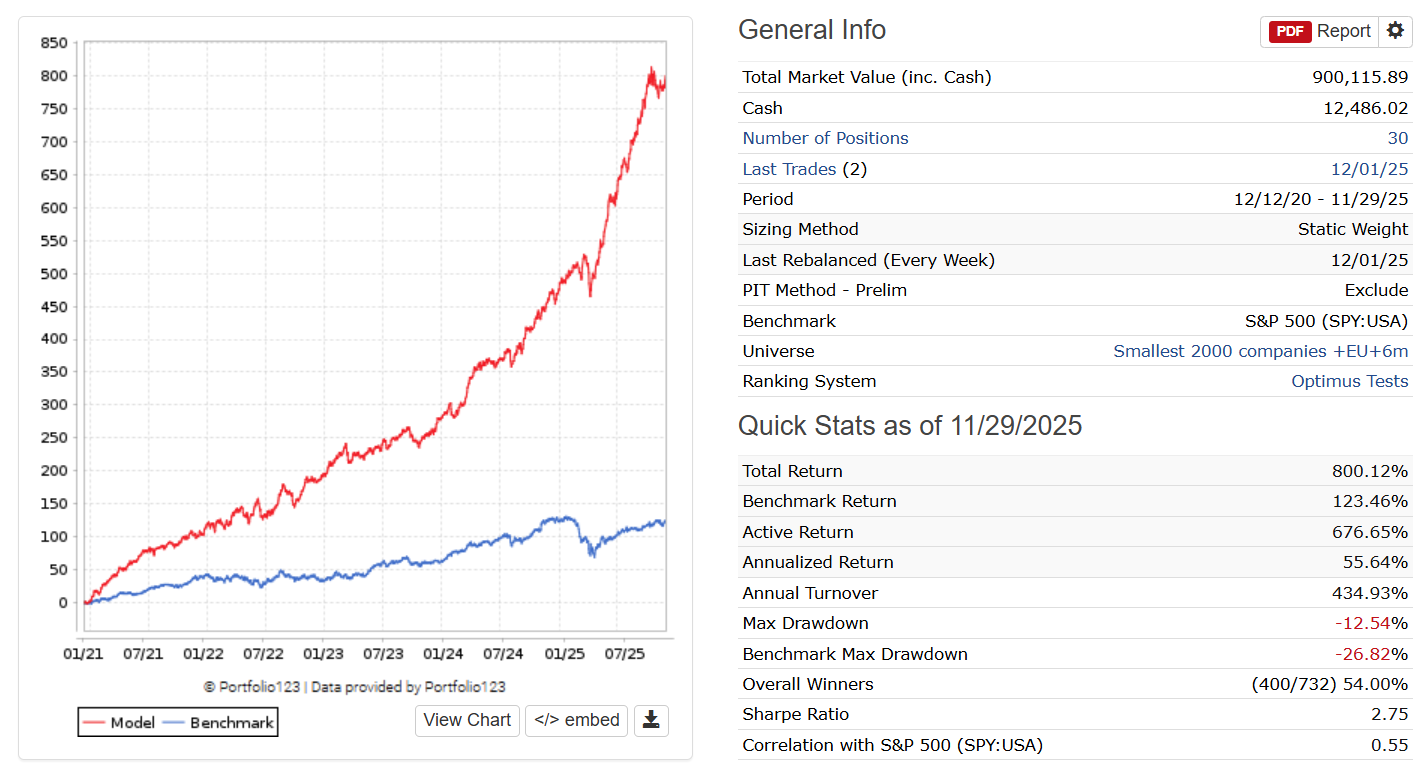Image resolution: width=1426 pixels, height=770 pixels.
Task: Click the Sharpe Ratio row label
Action: coord(795,714)
